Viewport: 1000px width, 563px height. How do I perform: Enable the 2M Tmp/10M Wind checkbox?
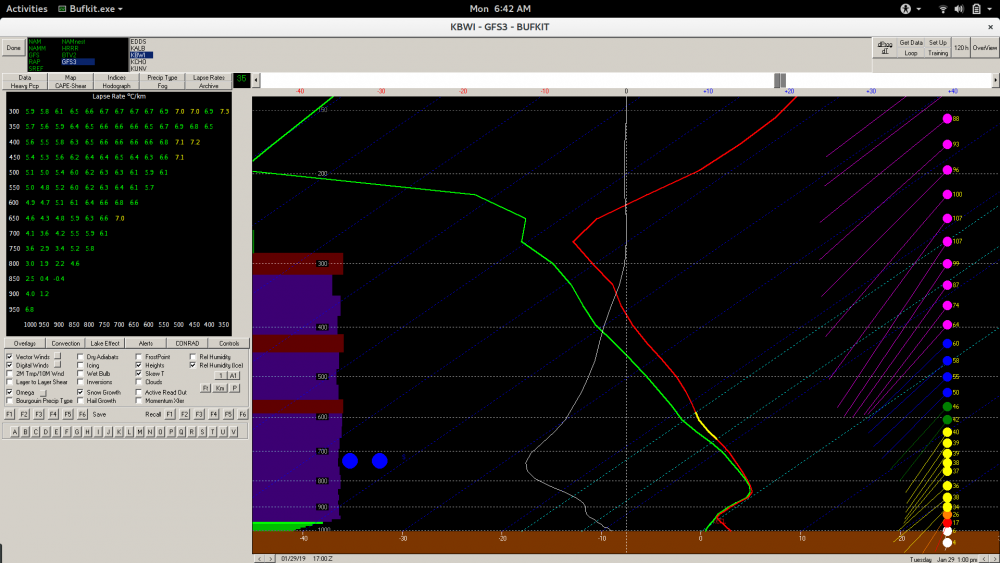(x=9, y=374)
